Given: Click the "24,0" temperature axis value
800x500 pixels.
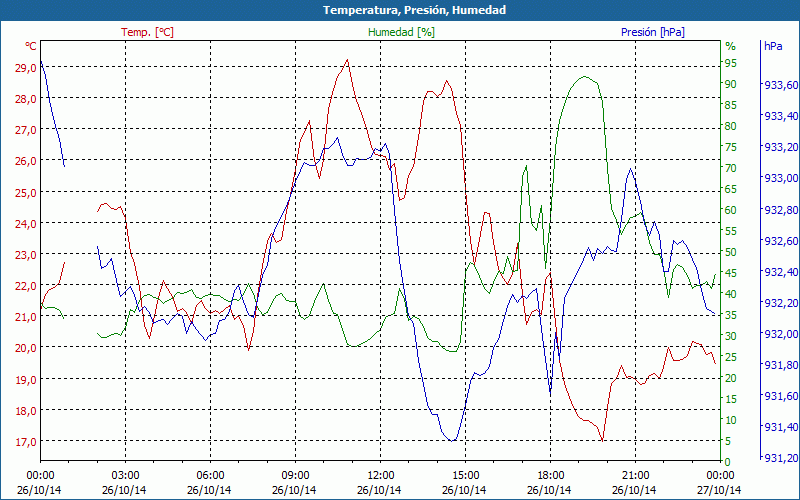Looking at the screenshot, I should pyautogui.click(x=27, y=223).
